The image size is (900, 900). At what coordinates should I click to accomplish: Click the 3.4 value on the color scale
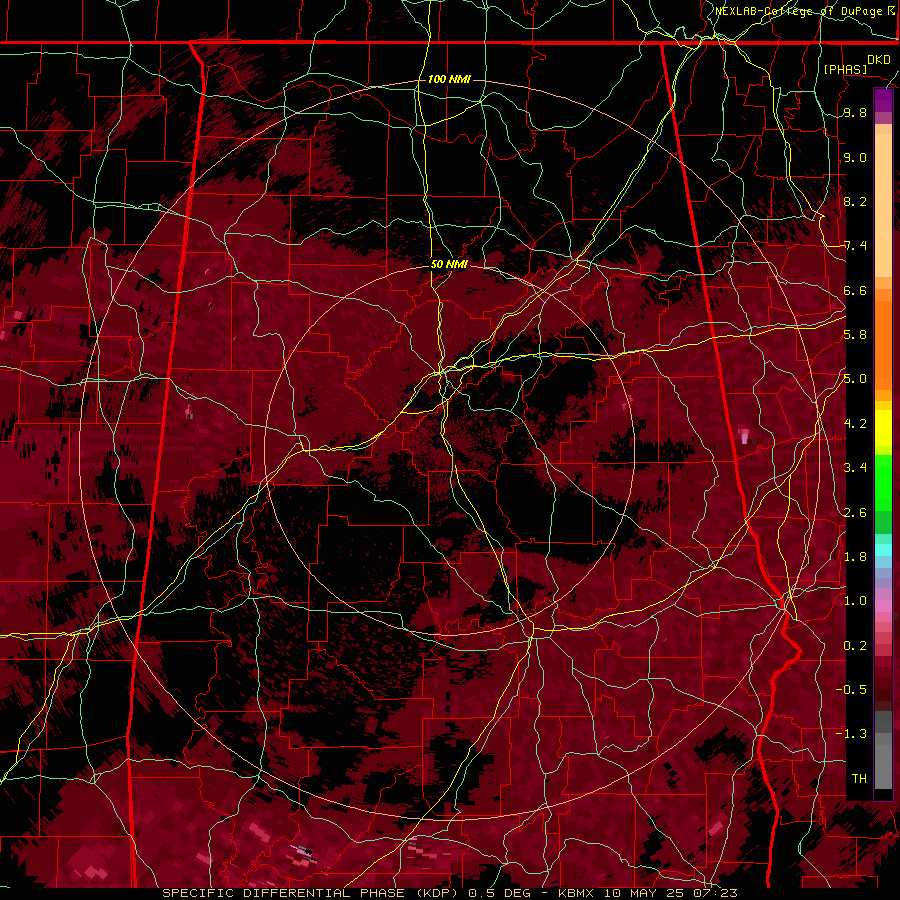pyautogui.click(x=855, y=467)
